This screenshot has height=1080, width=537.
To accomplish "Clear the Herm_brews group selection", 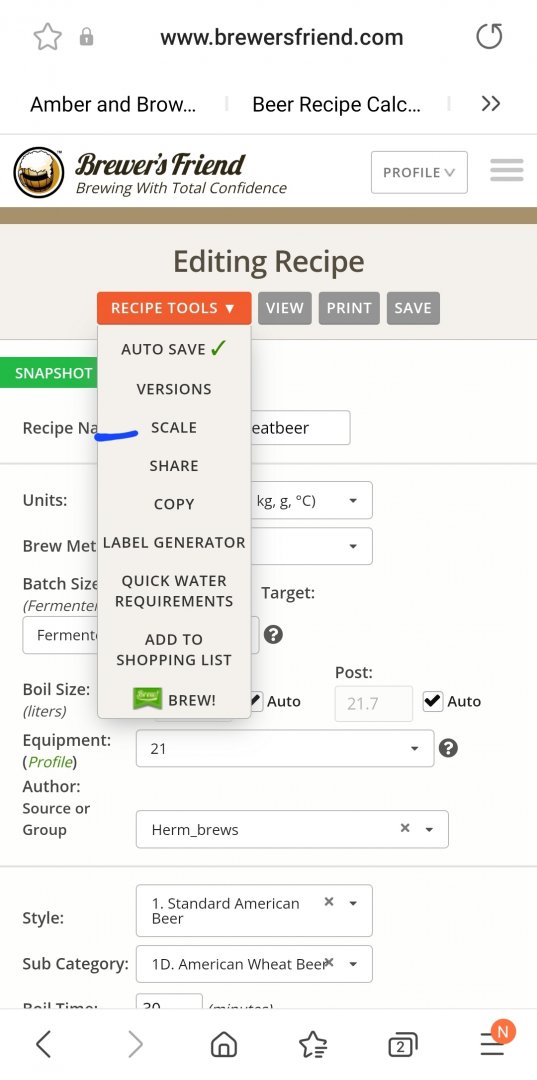I will (x=405, y=828).
